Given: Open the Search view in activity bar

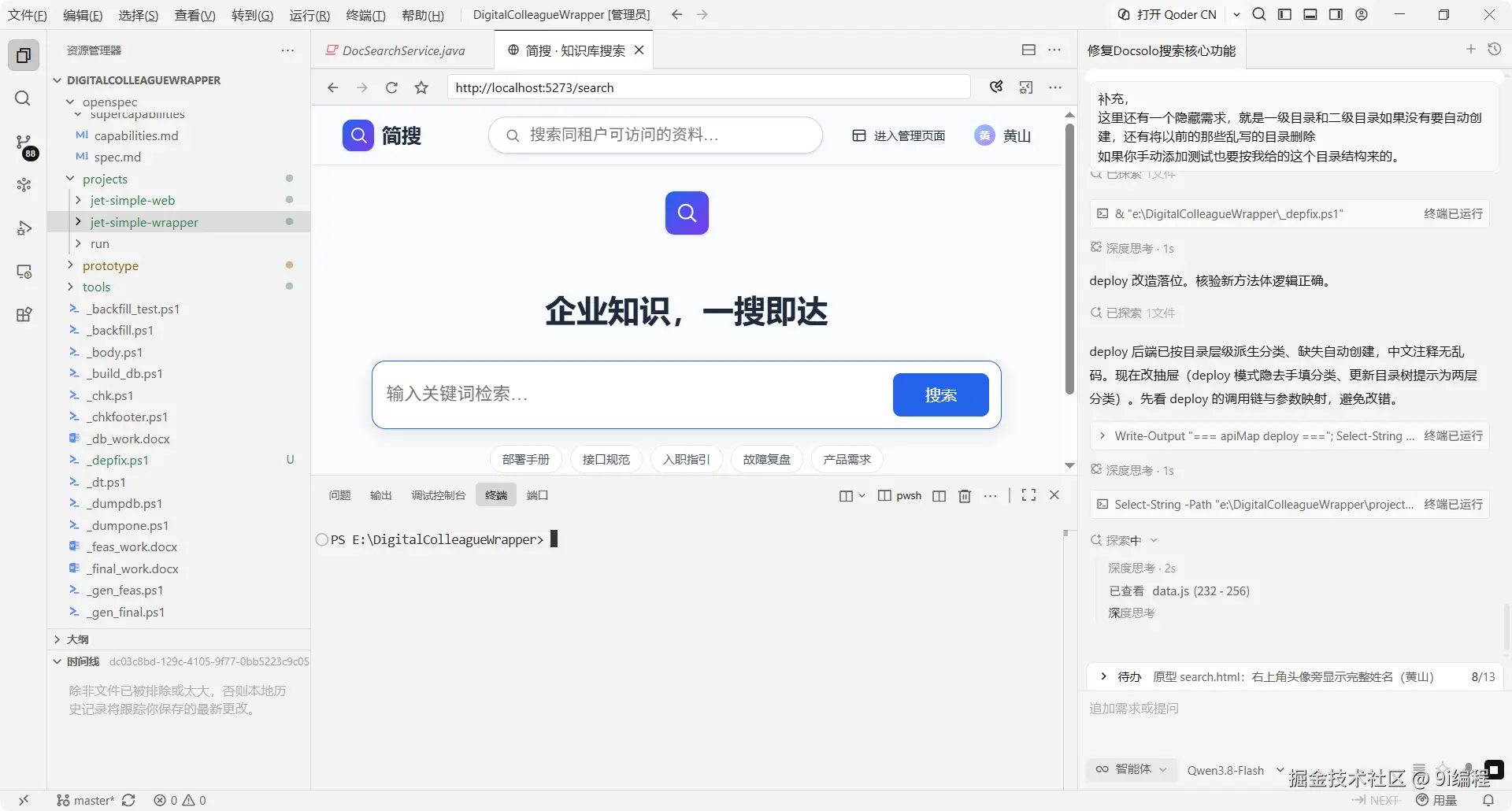Looking at the screenshot, I should pos(24,98).
